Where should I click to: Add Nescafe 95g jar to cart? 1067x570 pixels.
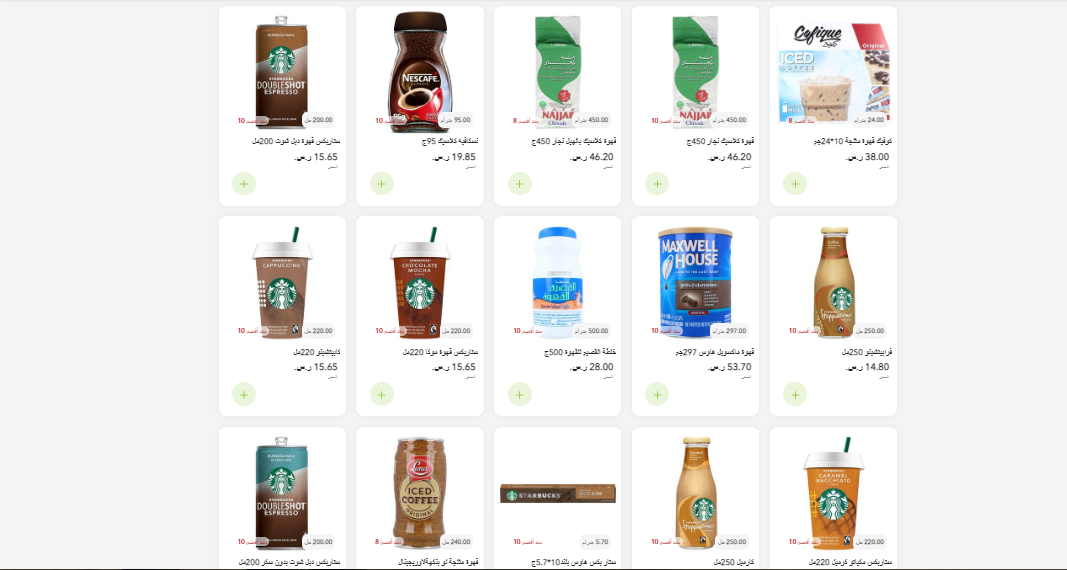(382, 184)
